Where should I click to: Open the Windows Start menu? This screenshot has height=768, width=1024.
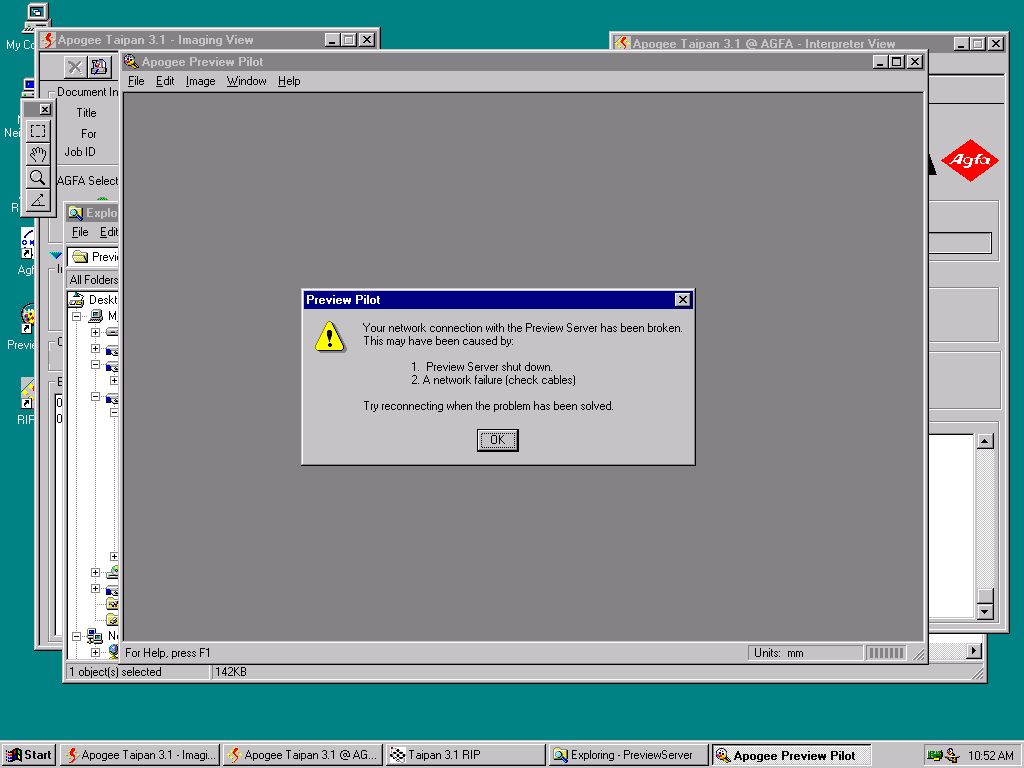(x=29, y=755)
